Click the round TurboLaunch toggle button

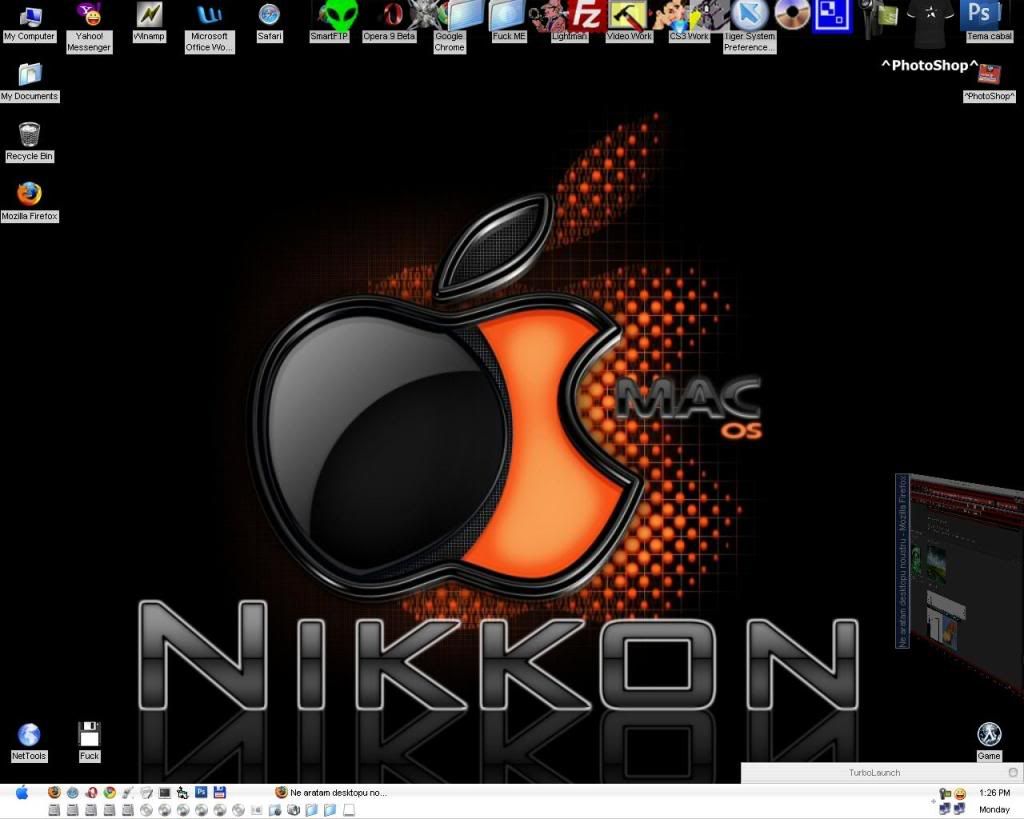click(1013, 773)
